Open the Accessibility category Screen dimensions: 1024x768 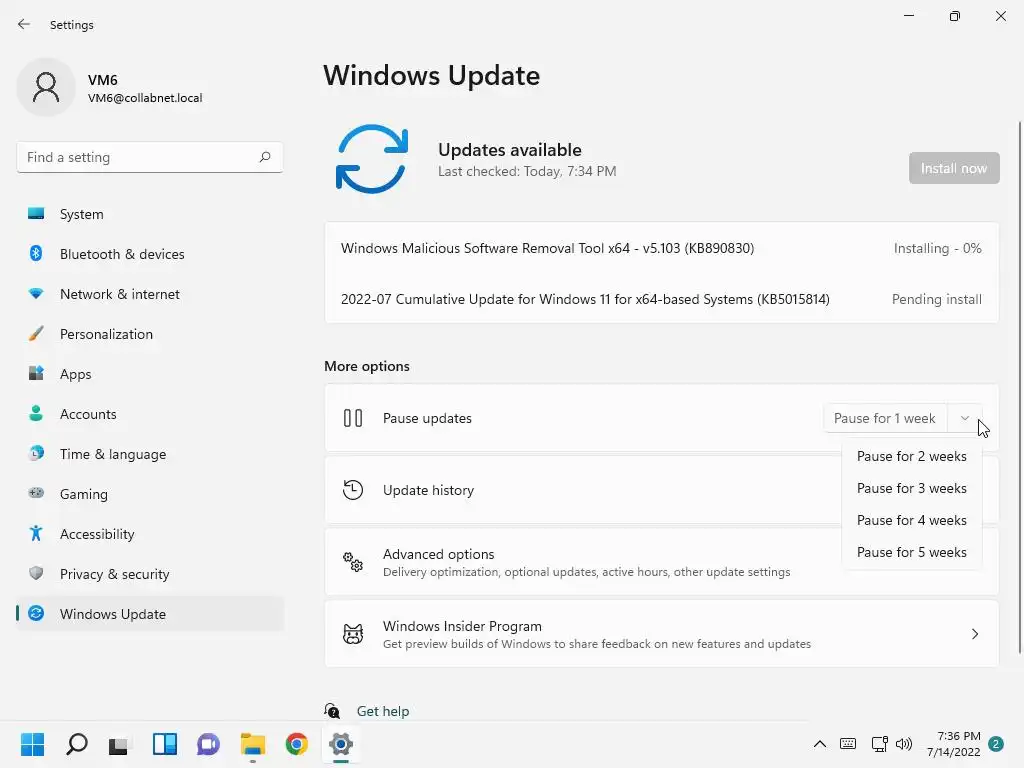pyautogui.click(x=150, y=534)
